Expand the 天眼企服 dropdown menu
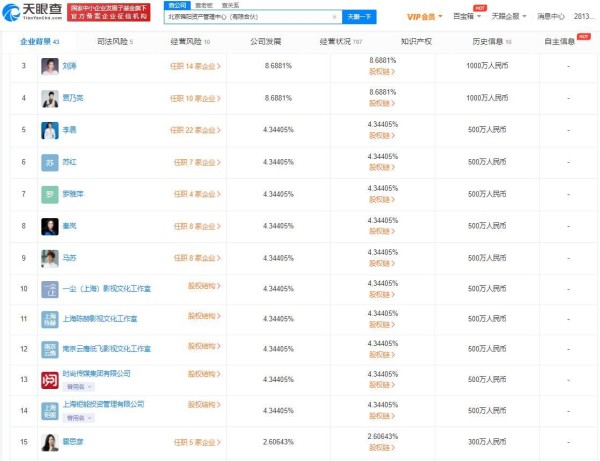The height and width of the screenshot is (461, 600). coord(509,16)
